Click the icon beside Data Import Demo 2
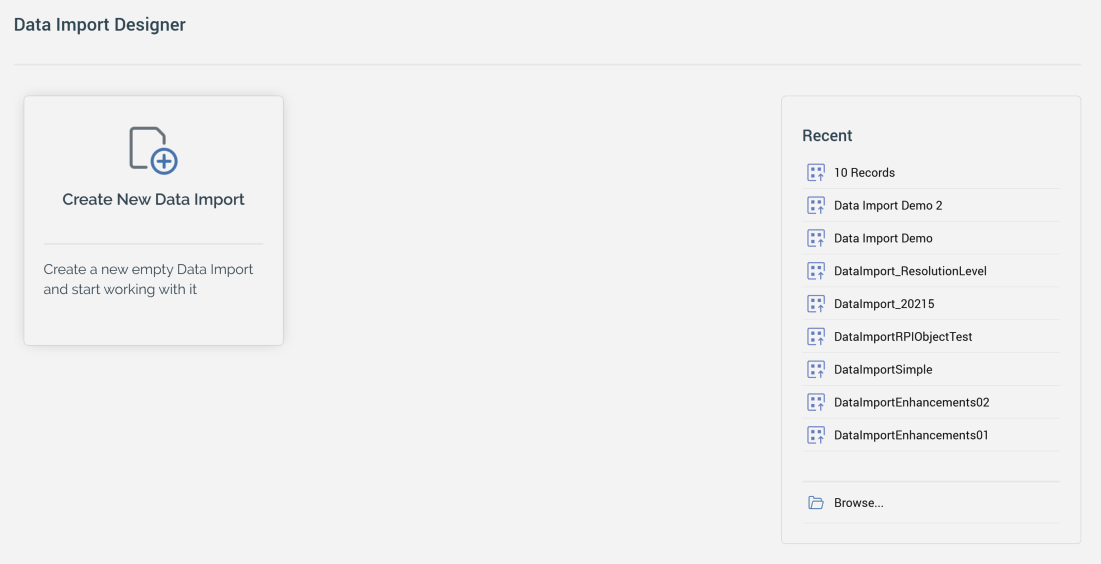This screenshot has width=1101, height=564. tap(816, 206)
